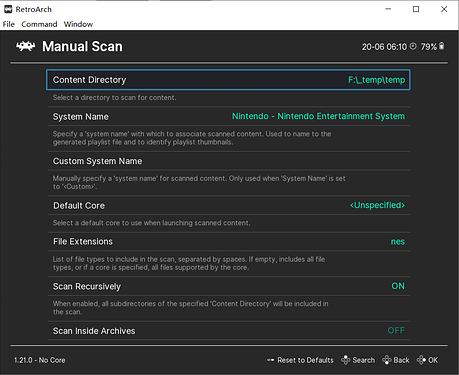Viewport: 459px width, 375px height.
Task: Click the clock icon beside the time
Action: click(x=413, y=46)
